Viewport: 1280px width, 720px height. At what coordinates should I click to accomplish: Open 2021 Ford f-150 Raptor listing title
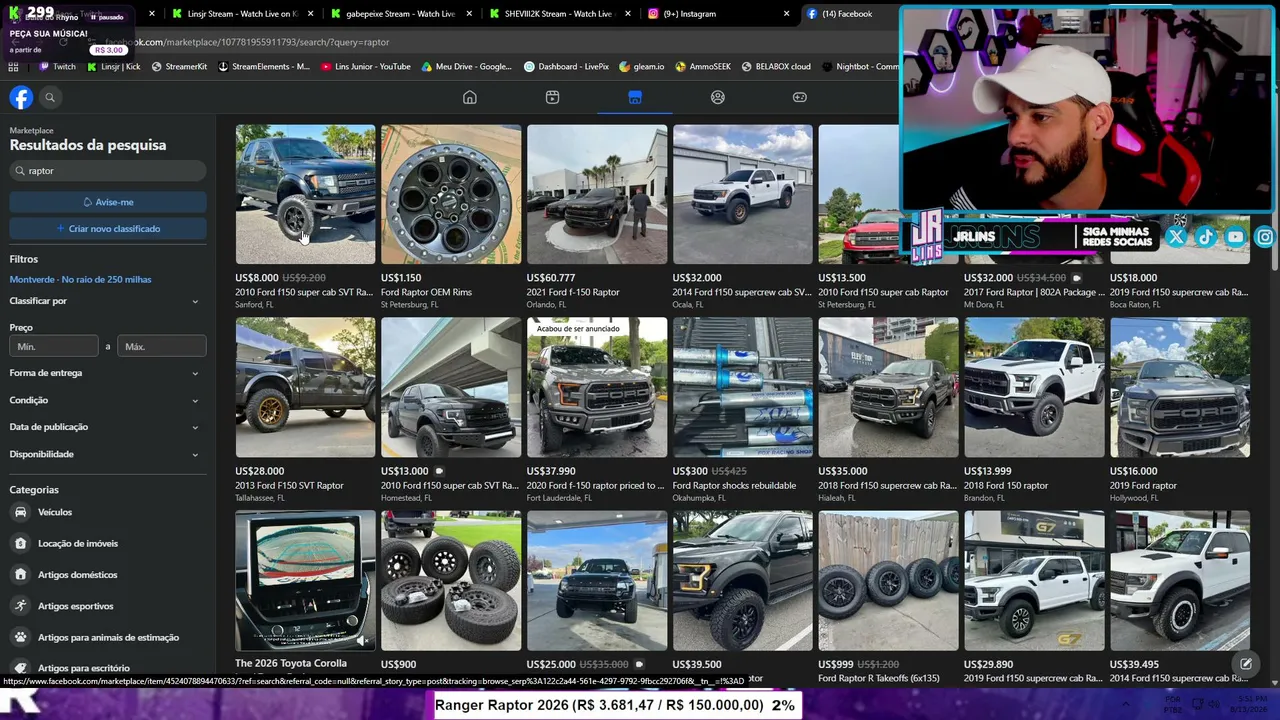tap(573, 292)
